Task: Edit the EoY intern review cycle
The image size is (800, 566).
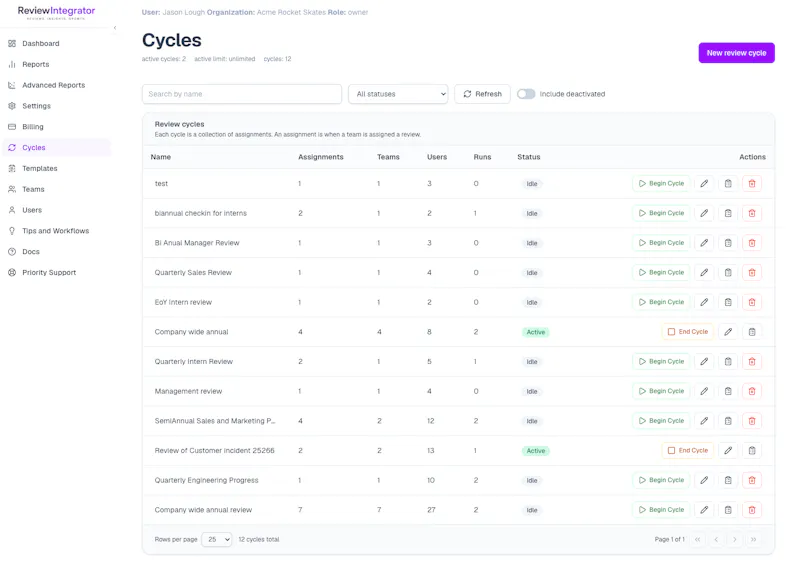Action: point(704,302)
